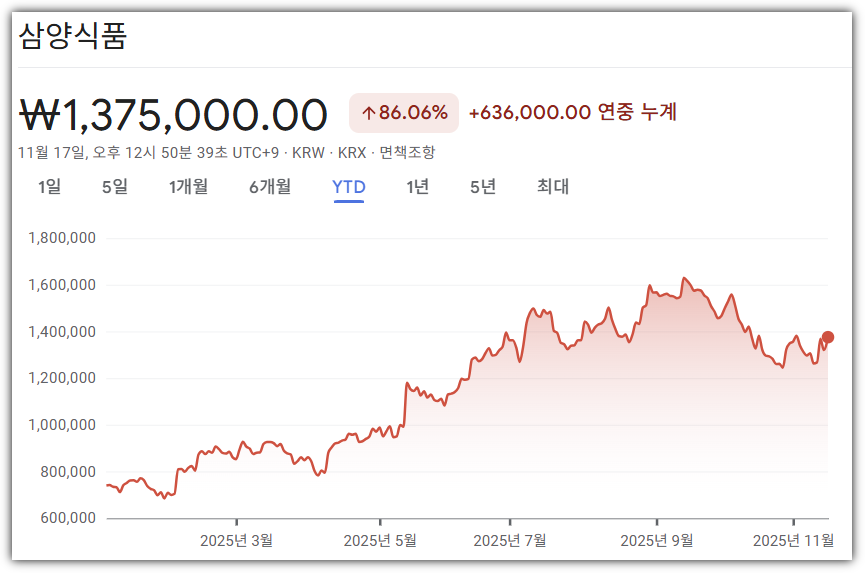Click the up arrow in percent badge
This screenshot has width=865, height=573.
point(369,114)
